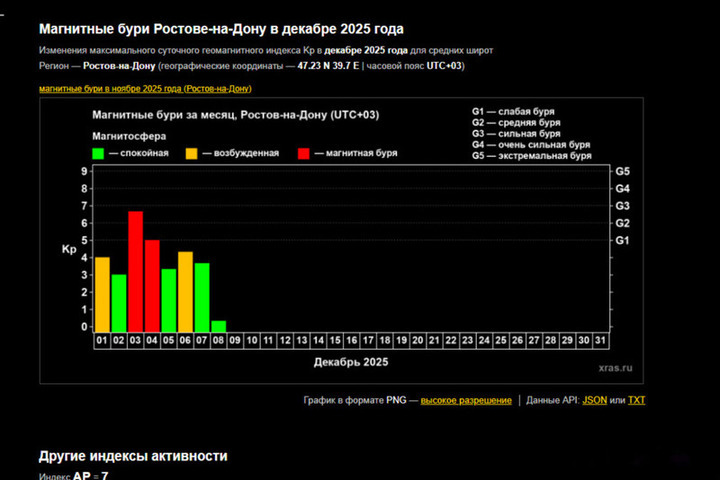Select the green bar for December 02
This screenshot has width=720, height=480.
(119, 301)
